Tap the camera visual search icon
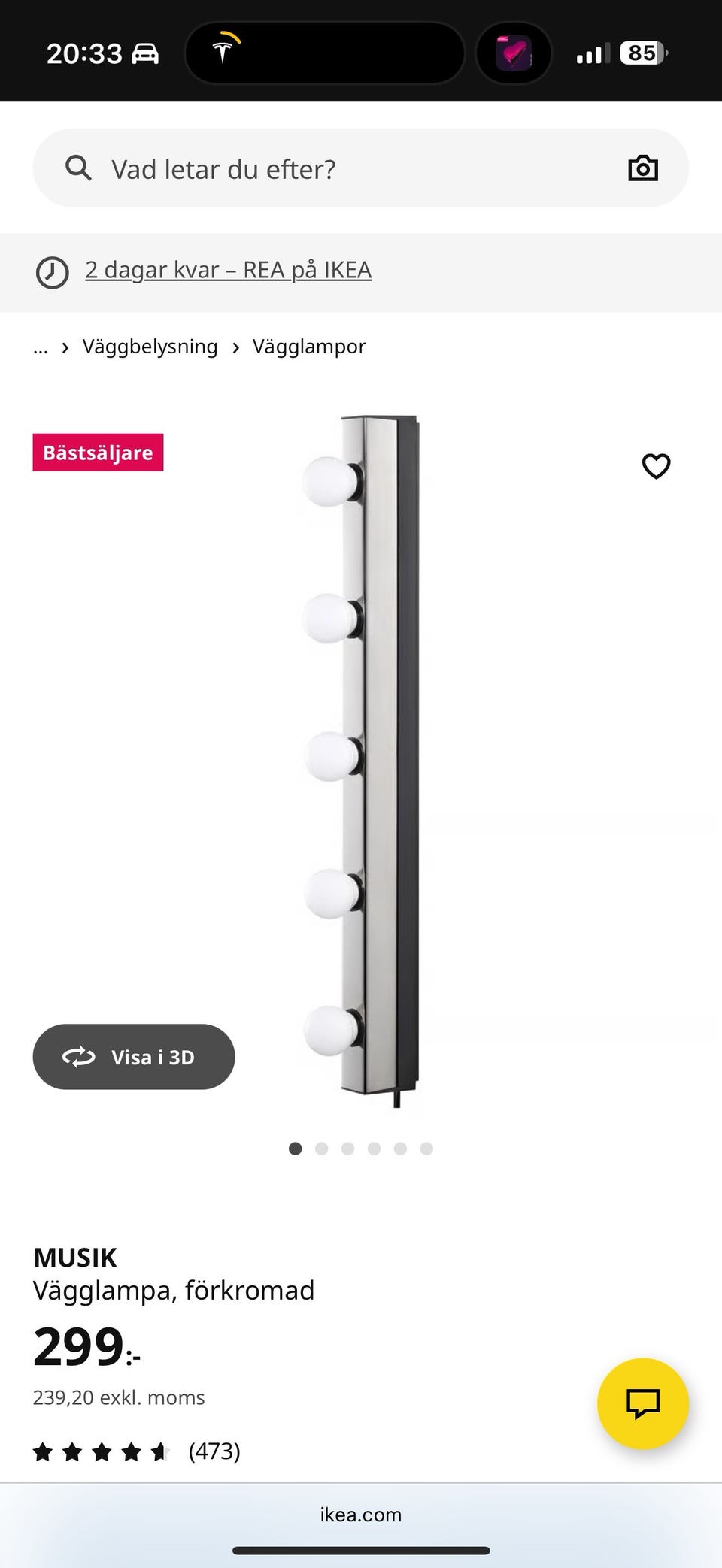Image resolution: width=722 pixels, height=1568 pixels. tap(643, 168)
